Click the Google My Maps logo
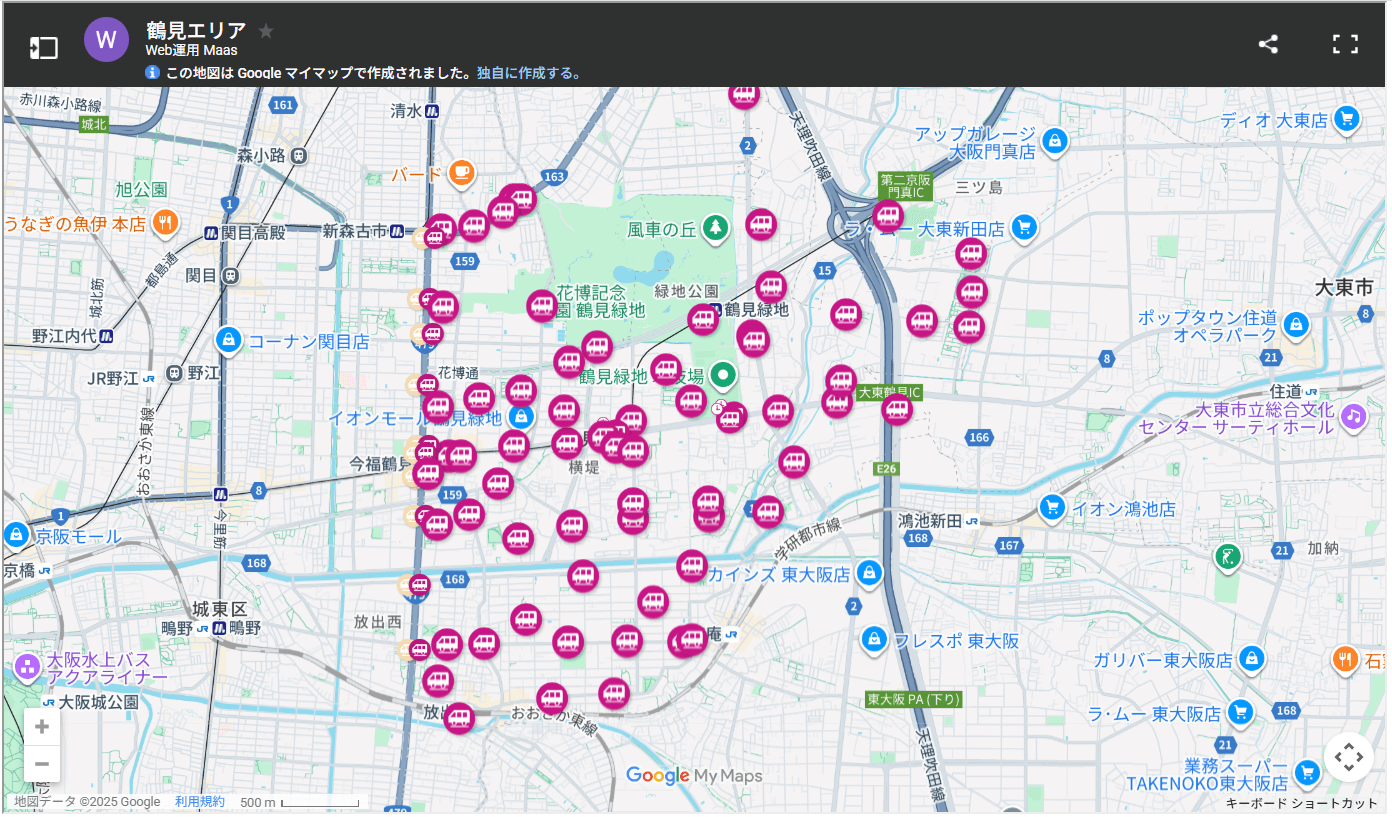This screenshot has height=817, width=1392. (694, 776)
